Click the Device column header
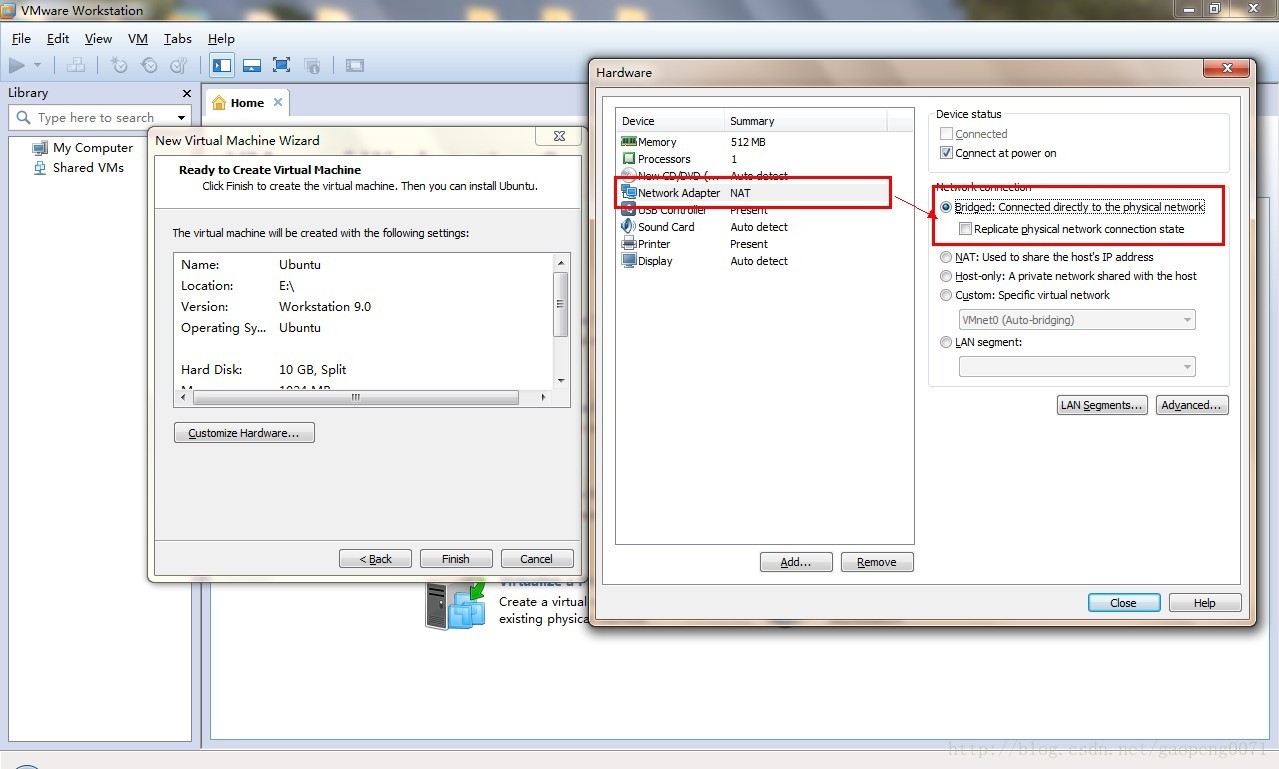Viewport: 1279px width, 769px height. tap(670, 121)
